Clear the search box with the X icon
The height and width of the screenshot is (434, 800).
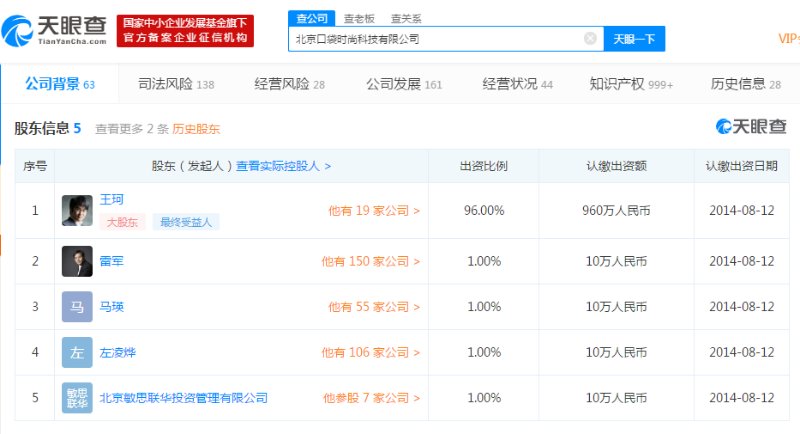click(590, 39)
